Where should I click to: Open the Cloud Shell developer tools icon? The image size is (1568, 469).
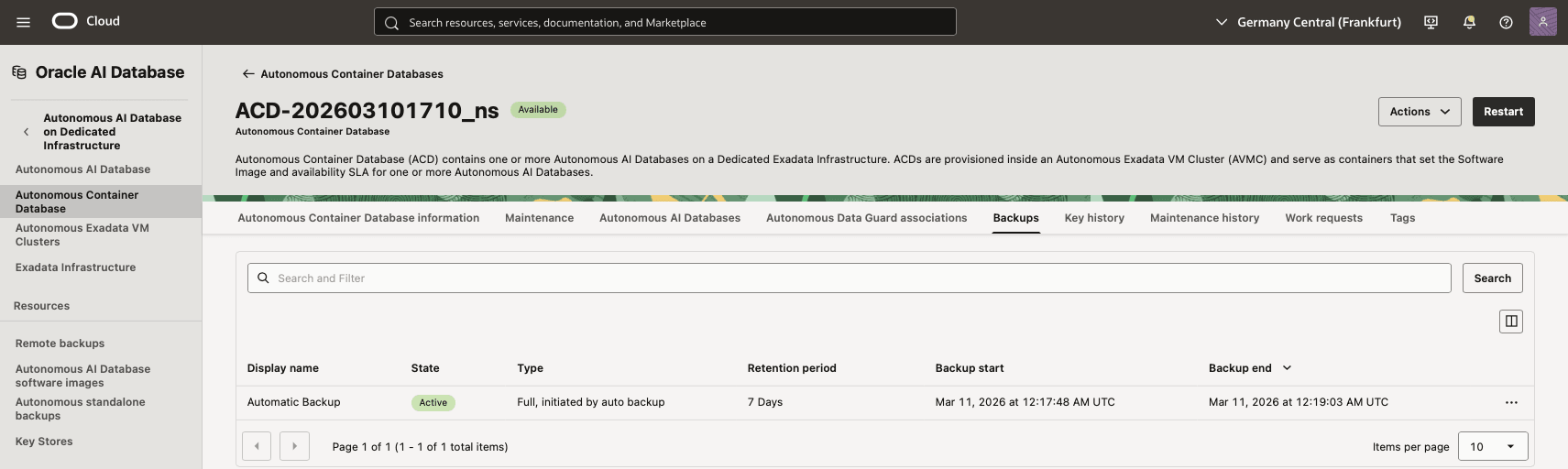tap(1431, 22)
